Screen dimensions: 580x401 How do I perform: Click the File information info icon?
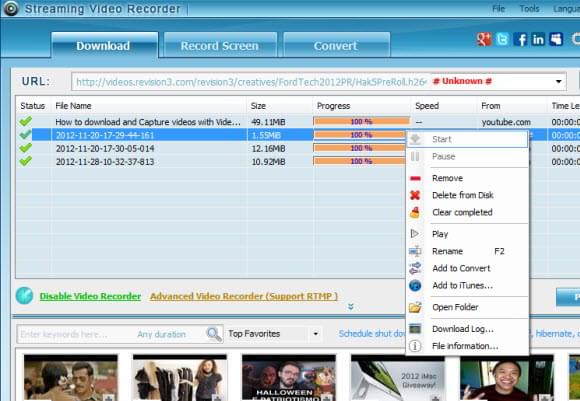(415, 346)
